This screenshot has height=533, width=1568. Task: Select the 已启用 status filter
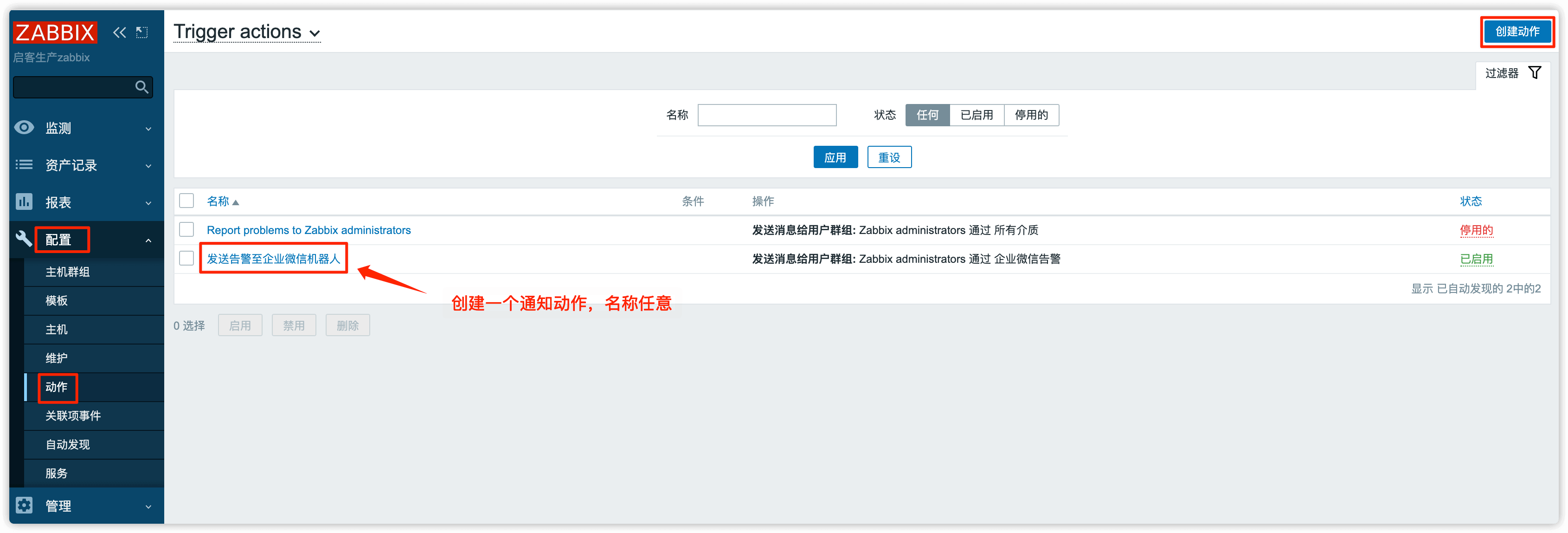coord(977,115)
